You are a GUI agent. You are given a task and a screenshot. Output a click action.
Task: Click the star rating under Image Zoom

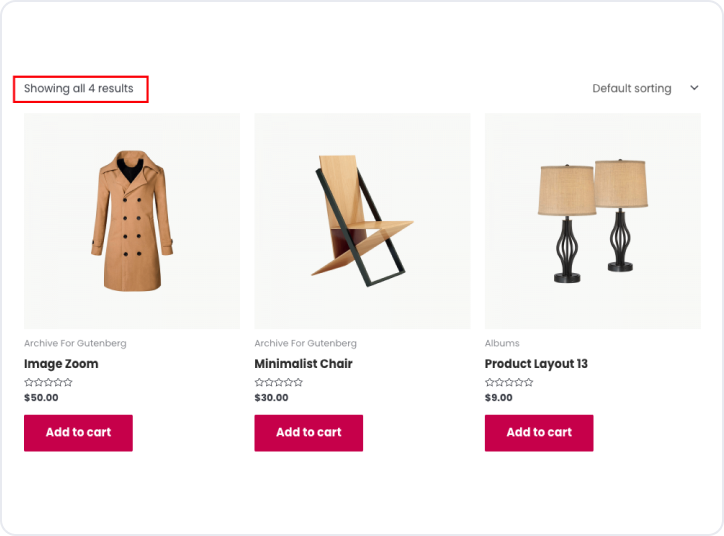[48, 382]
